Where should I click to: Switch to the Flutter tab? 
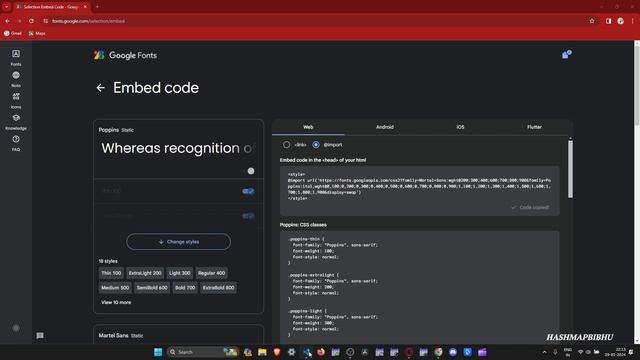click(x=534, y=127)
